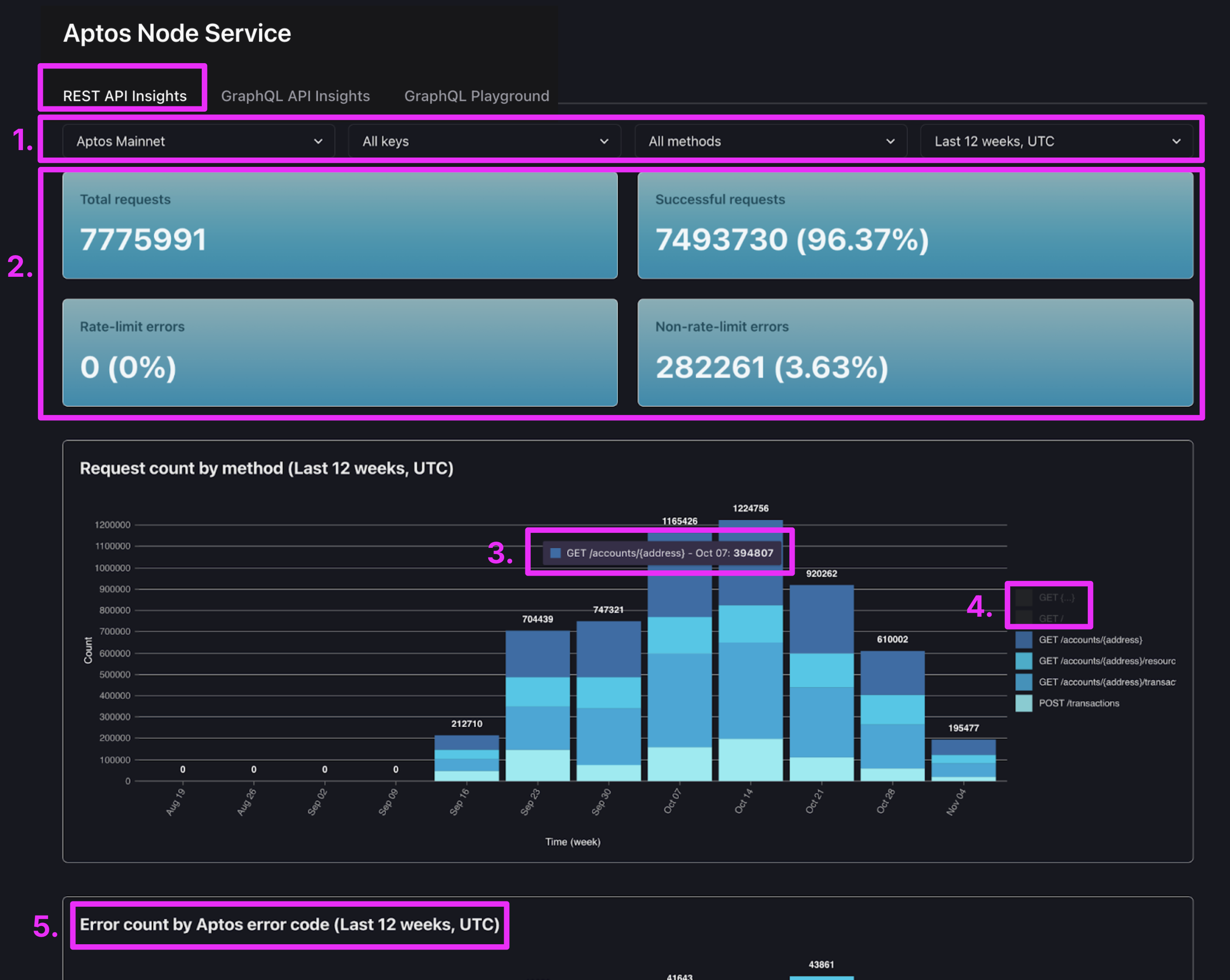Re-enable the hidden GET / legend item
The image size is (1230, 980).
[x=1050, y=618]
